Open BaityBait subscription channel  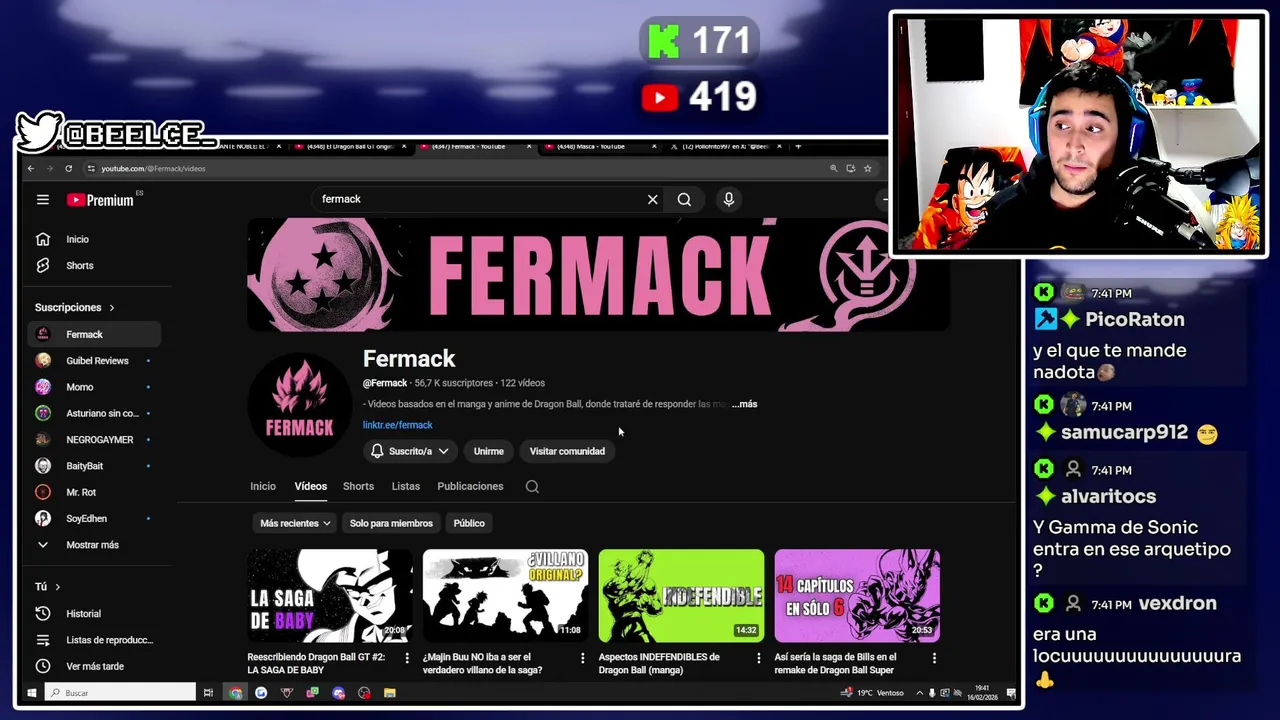point(95,466)
